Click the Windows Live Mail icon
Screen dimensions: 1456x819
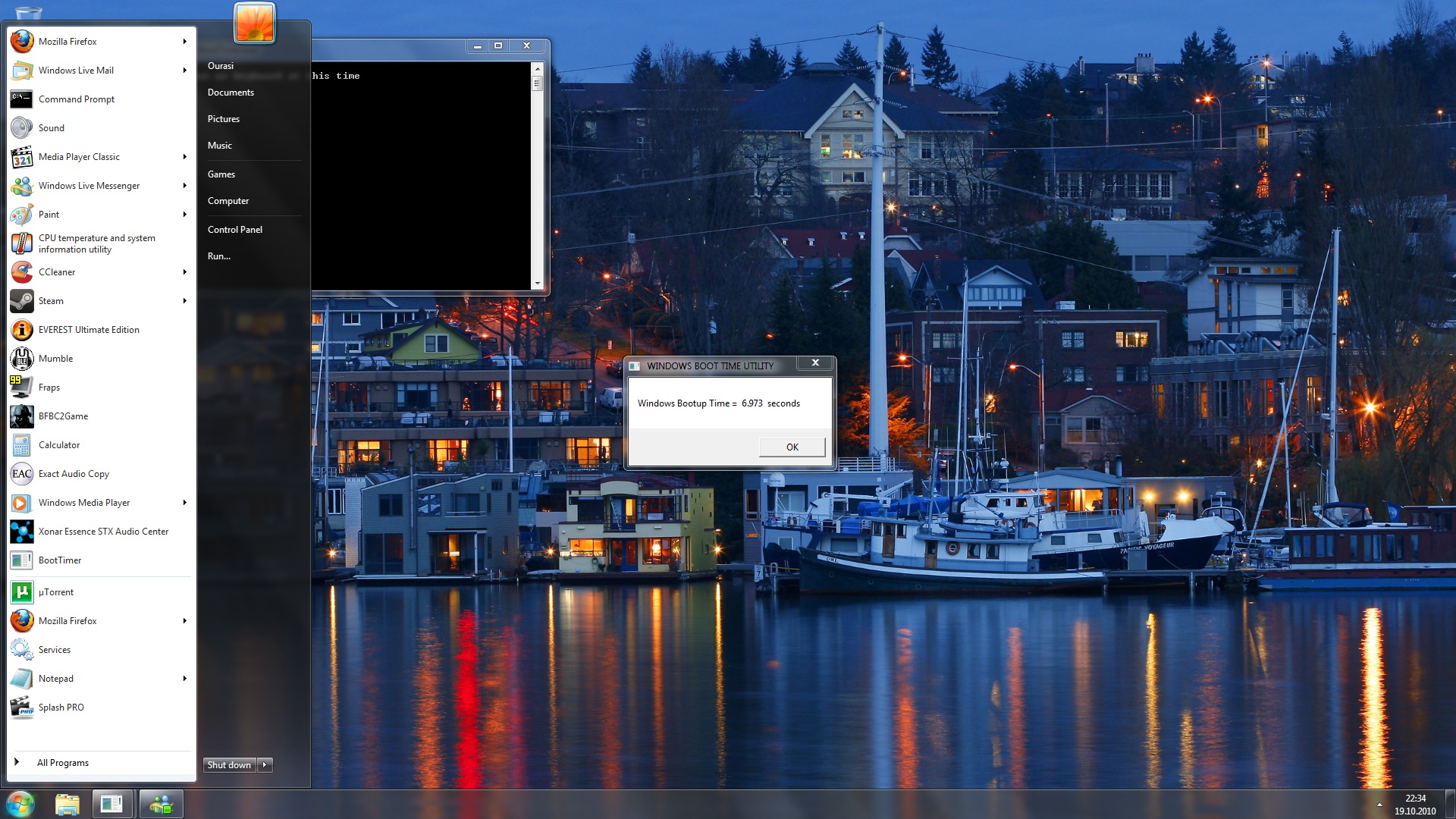click(22, 71)
